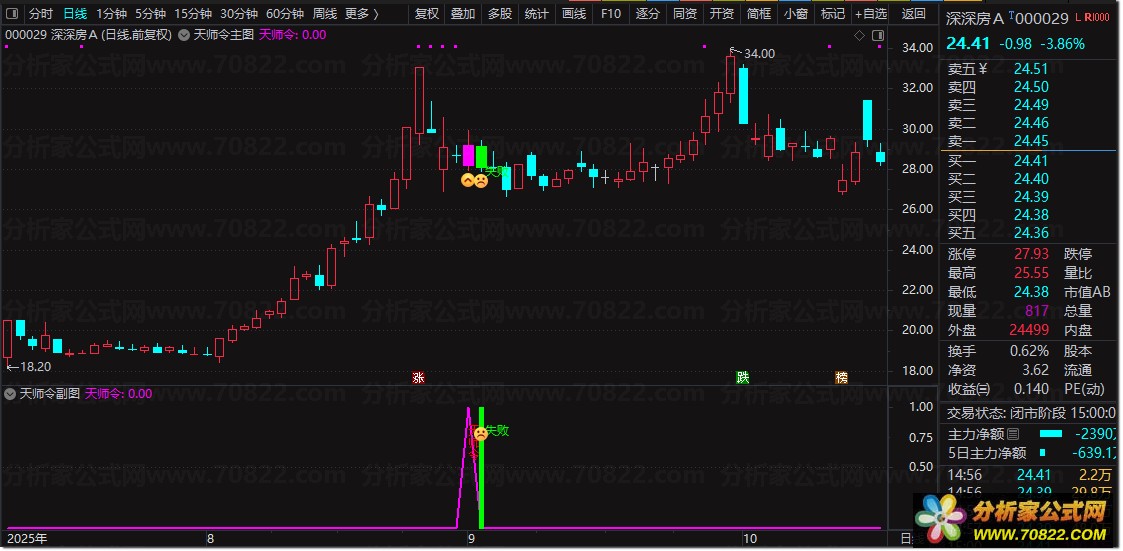The width and height of the screenshot is (1123, 551).
Task: Toggle the sidebar panel icon before 分时
Action: 12,13
